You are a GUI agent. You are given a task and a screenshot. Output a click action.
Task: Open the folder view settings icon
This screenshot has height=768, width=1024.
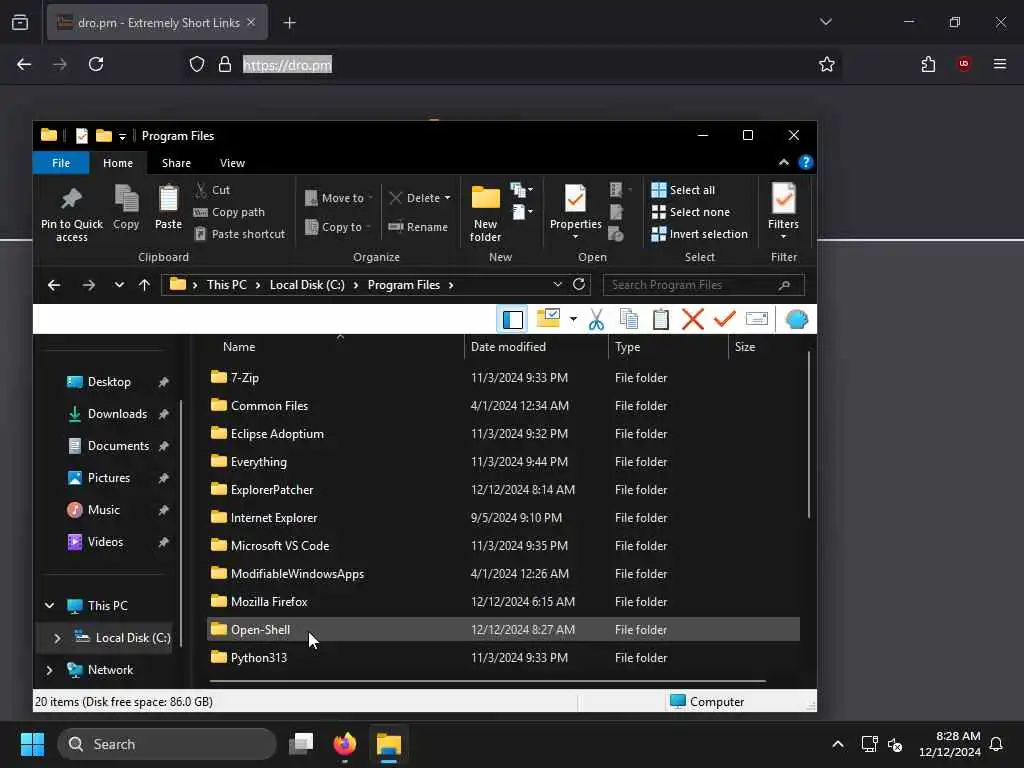[x=549, y=319]
